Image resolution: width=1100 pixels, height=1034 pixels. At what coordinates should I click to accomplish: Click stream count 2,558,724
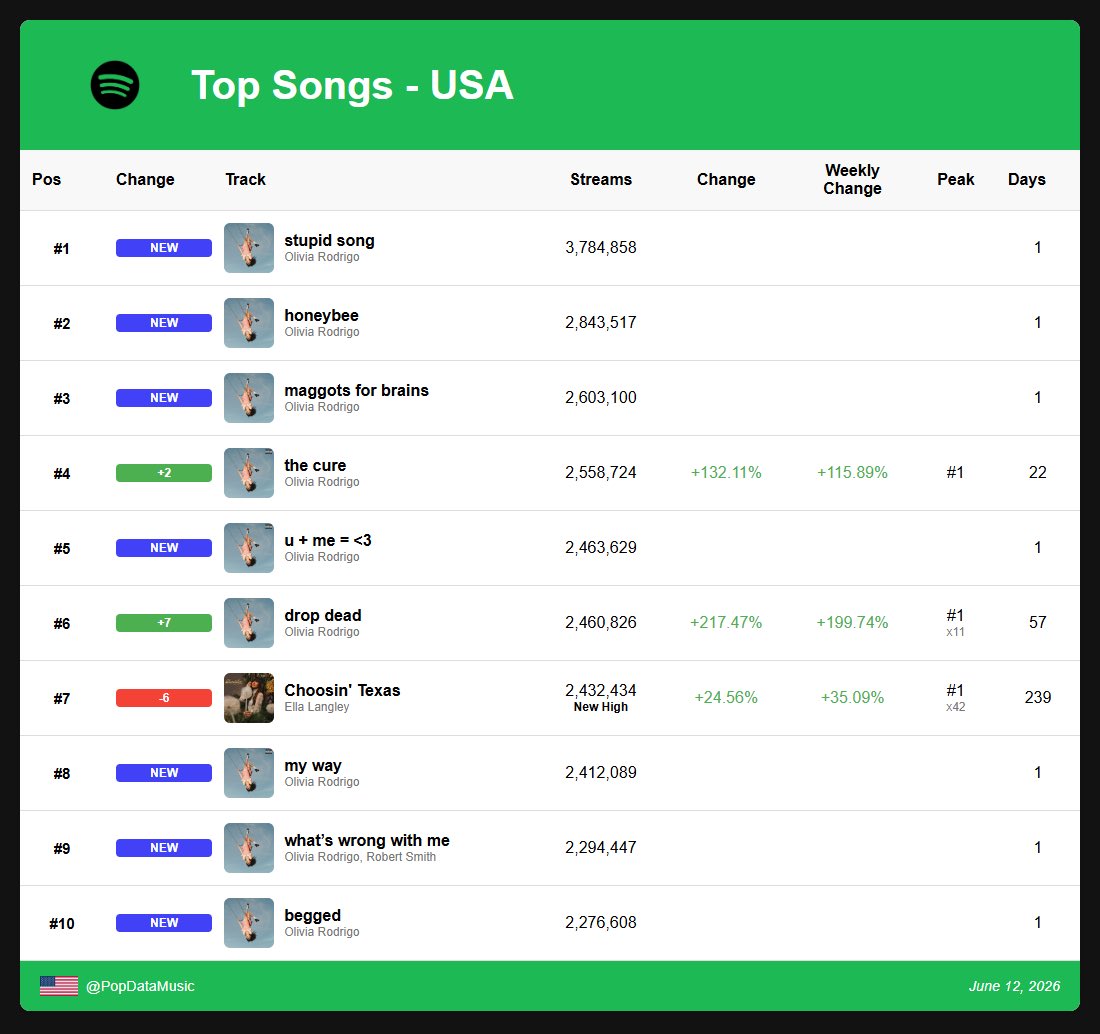(x=601, y=473)
